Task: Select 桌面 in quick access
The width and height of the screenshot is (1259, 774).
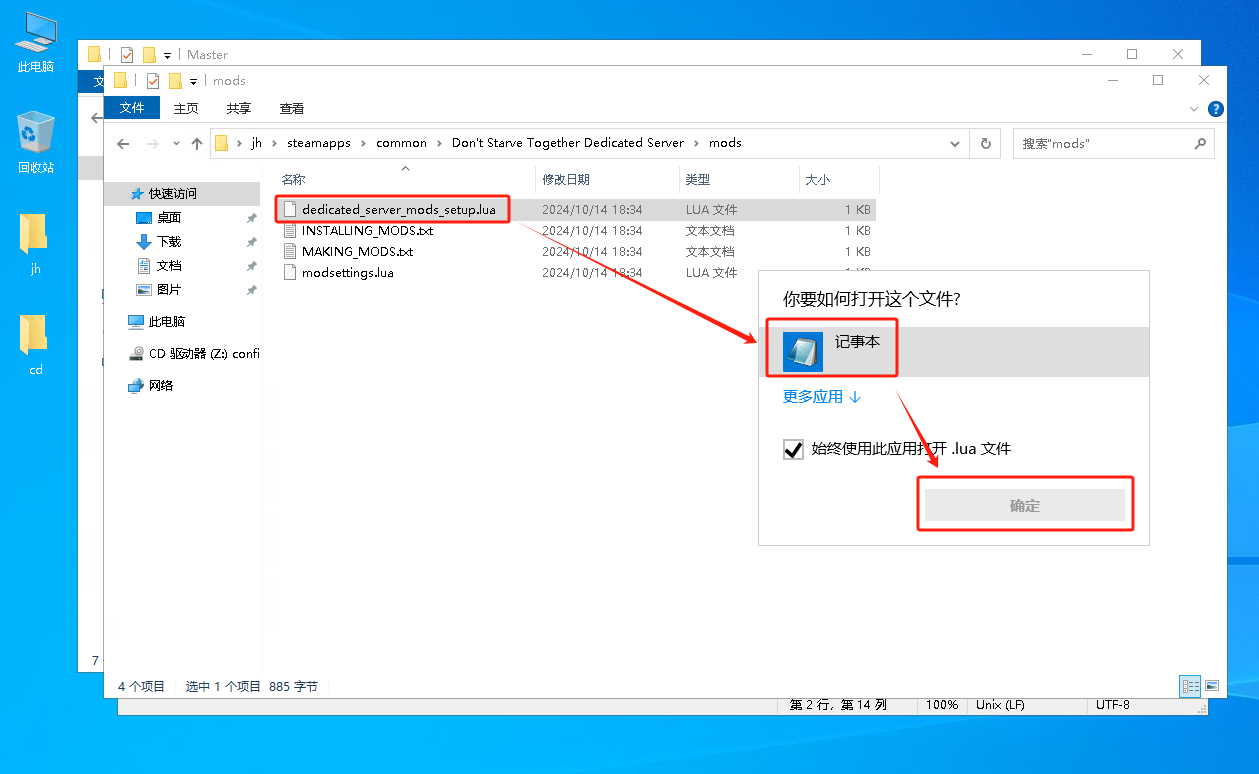Action: coord(169,217)
